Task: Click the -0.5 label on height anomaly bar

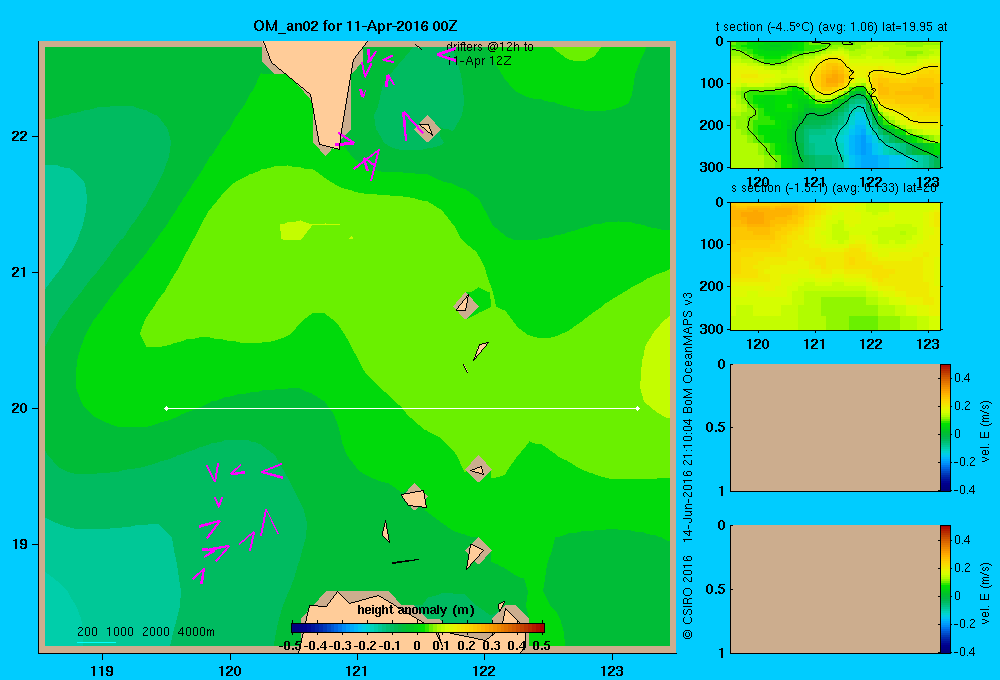Action: click(290, 646)
